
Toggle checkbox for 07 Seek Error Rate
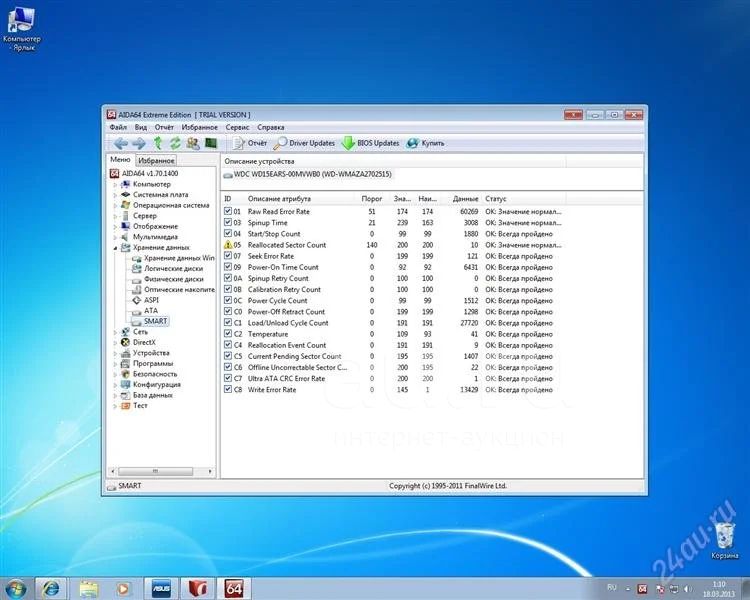[228, 256]
